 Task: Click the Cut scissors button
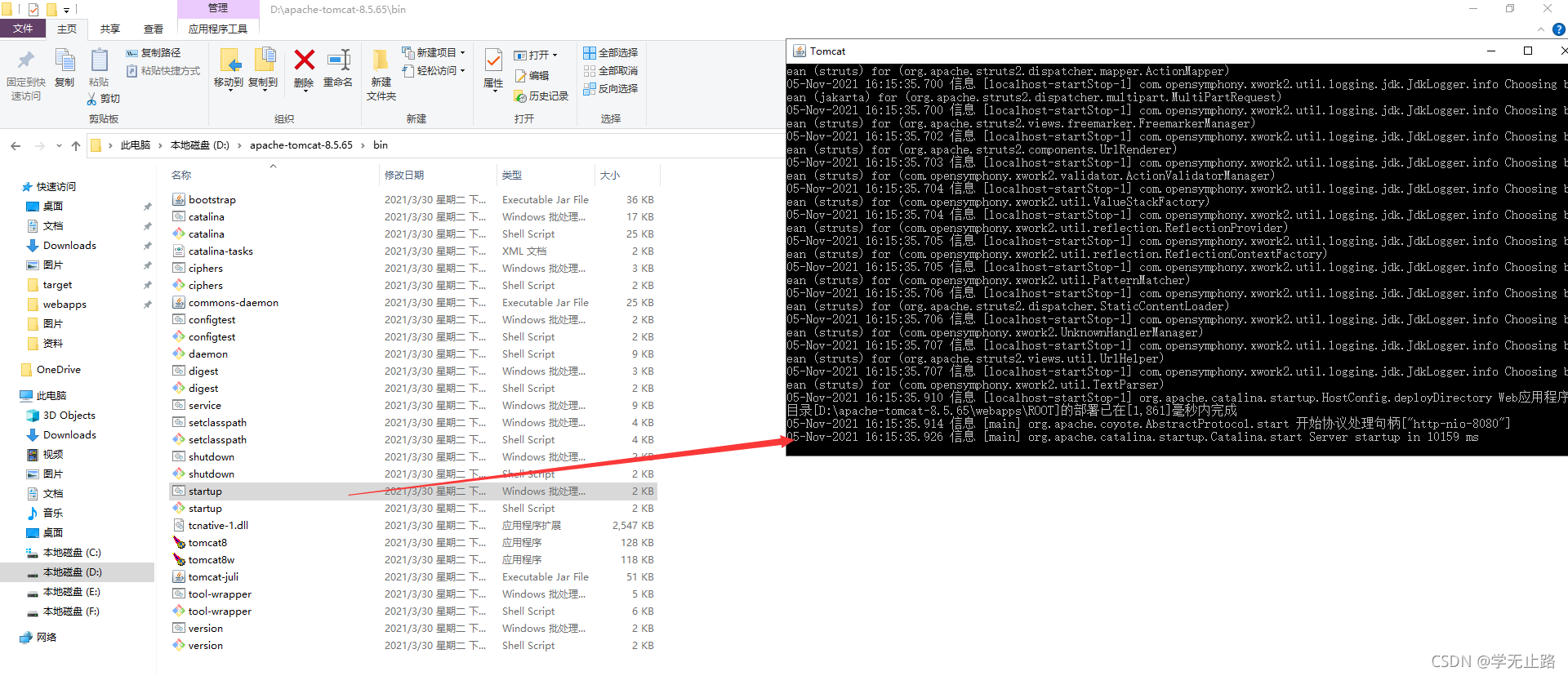coord(103,99)
